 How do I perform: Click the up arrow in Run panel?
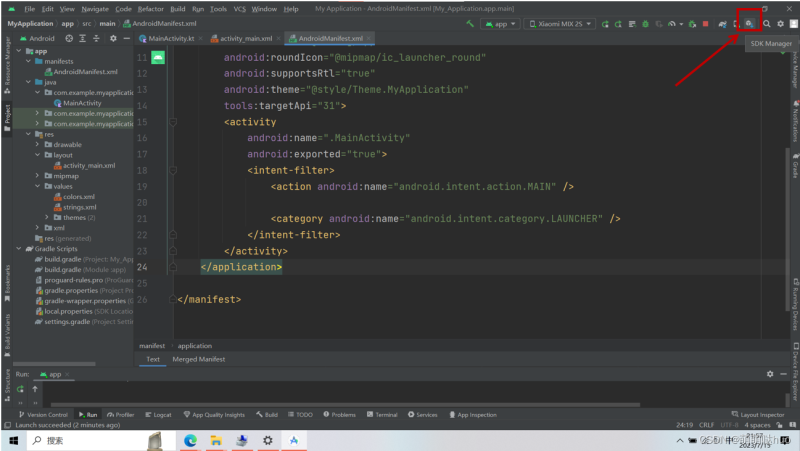(35, 389)
